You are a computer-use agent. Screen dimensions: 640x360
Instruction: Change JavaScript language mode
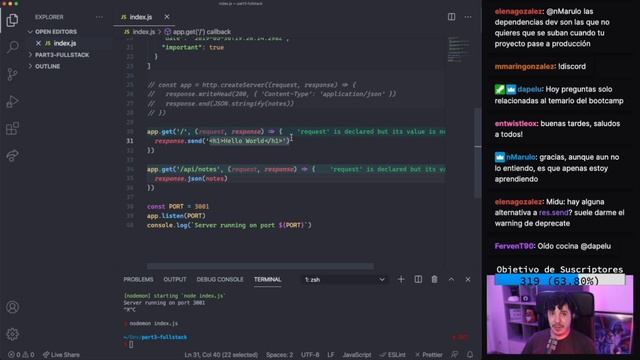coord(357,355)
